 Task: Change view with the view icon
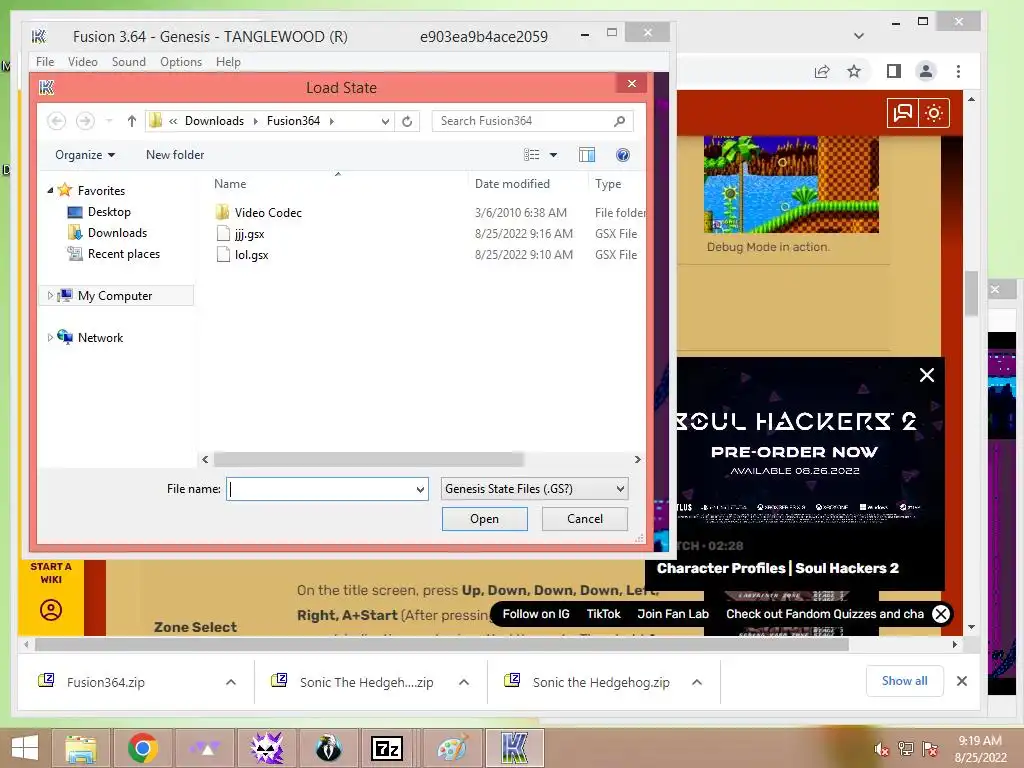pos(532,155)
